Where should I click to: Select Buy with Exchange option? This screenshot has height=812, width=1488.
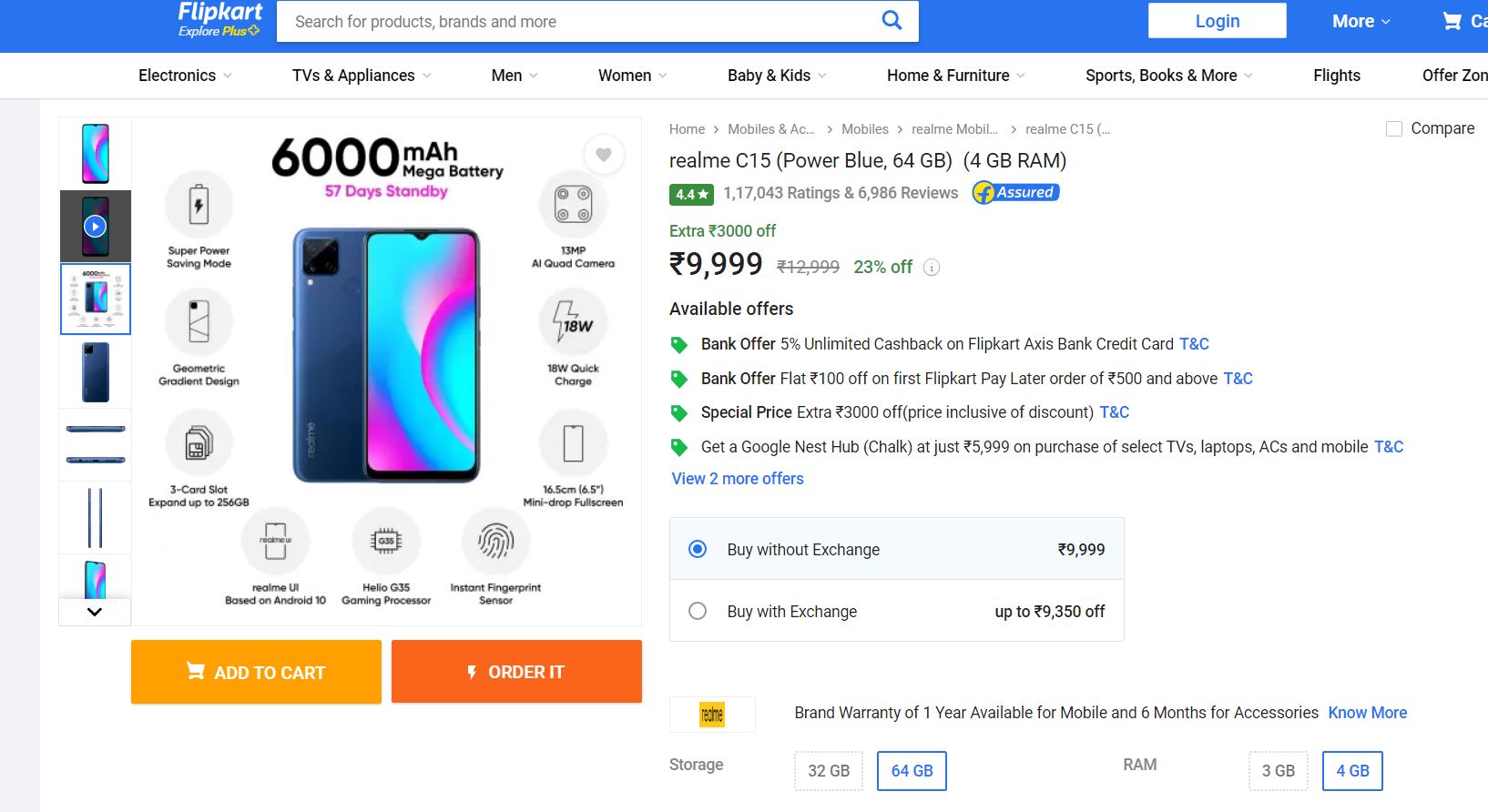pos(698,611)
